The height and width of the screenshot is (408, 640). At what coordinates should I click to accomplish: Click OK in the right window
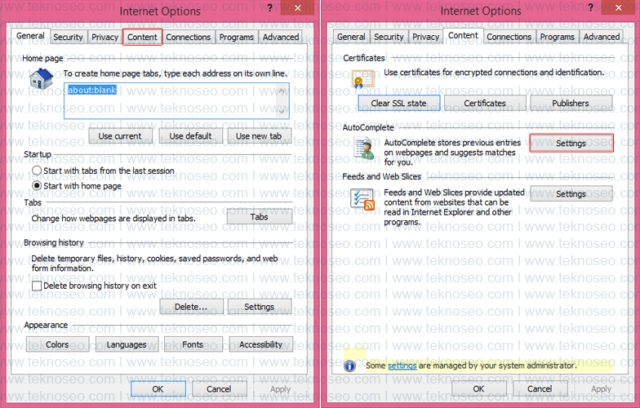pos(479,389)
